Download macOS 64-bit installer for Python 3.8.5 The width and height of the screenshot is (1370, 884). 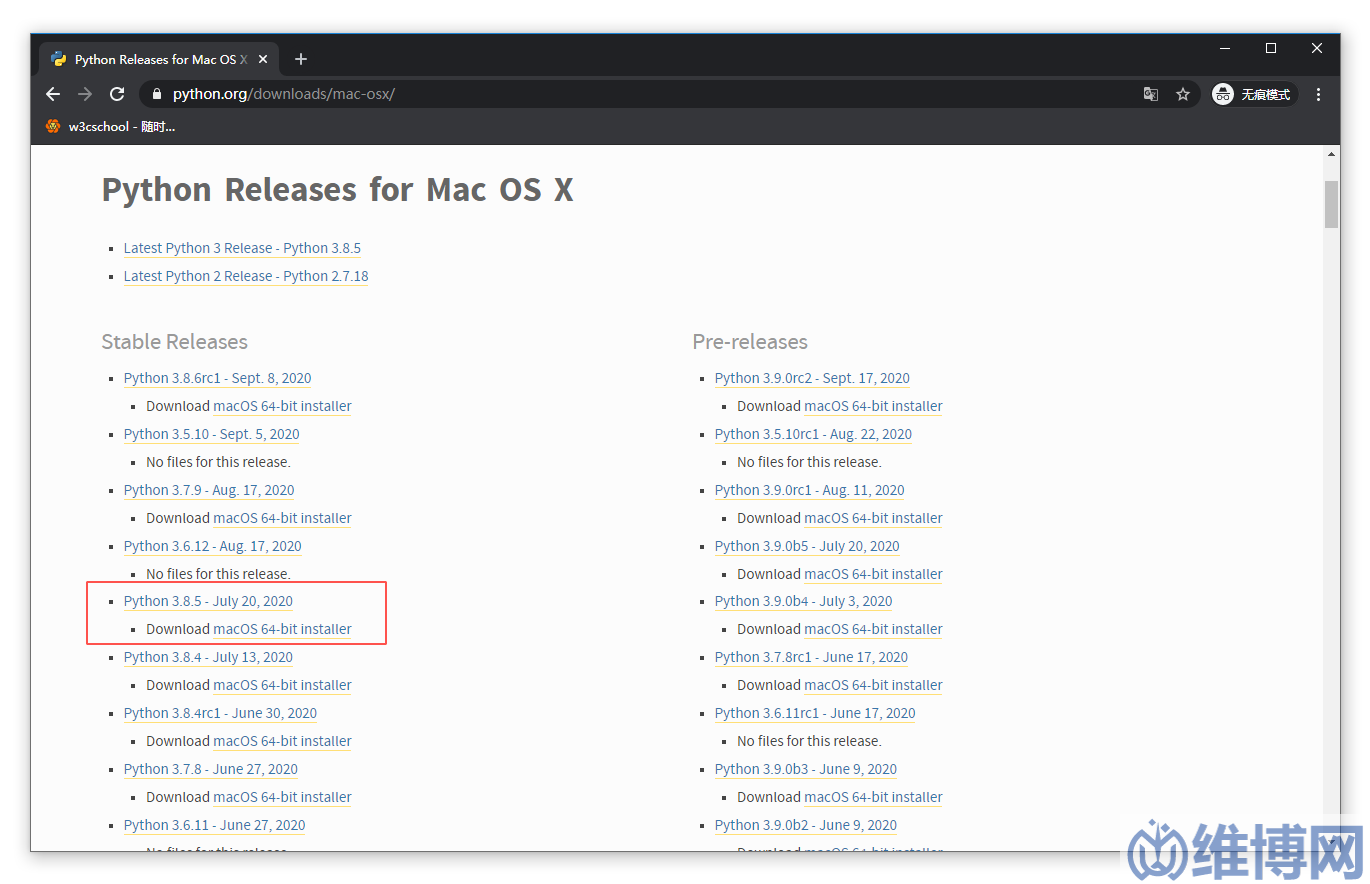click(x=283, y=629)
